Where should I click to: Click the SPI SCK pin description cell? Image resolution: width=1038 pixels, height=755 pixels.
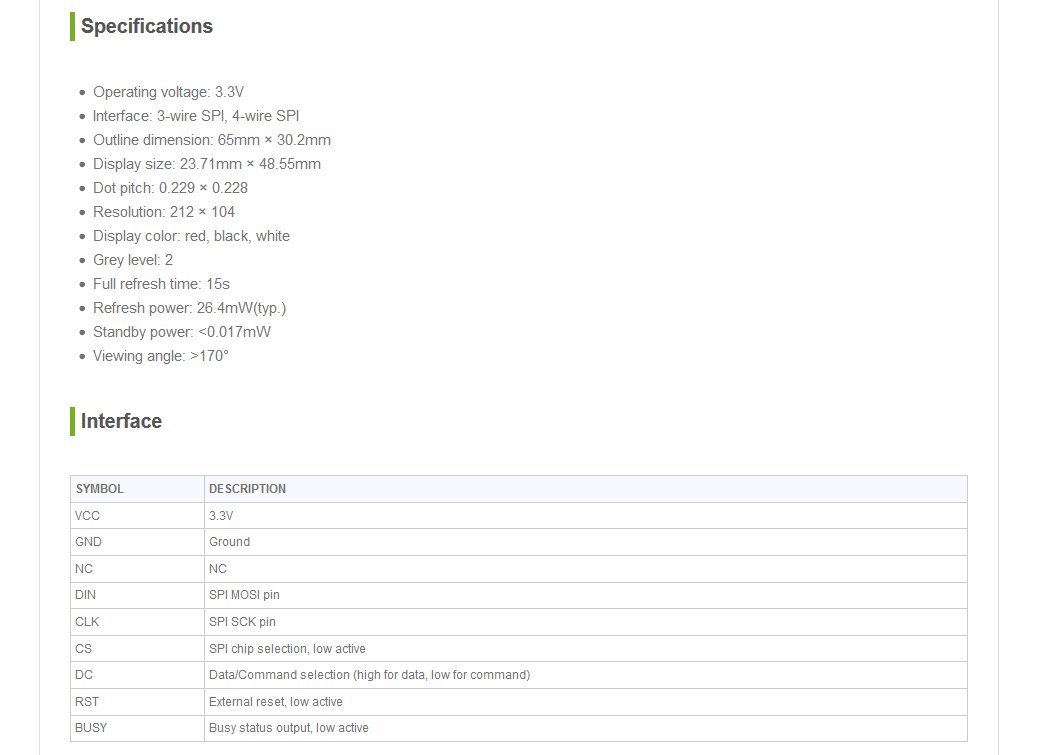coord(242,622)
